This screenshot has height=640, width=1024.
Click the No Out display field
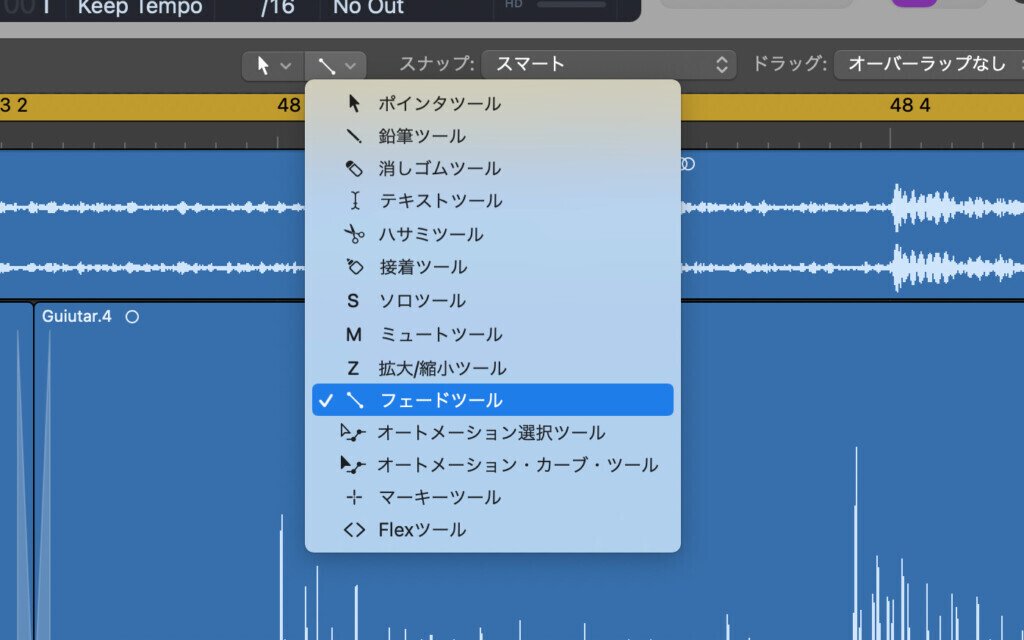tap(368, 8)
